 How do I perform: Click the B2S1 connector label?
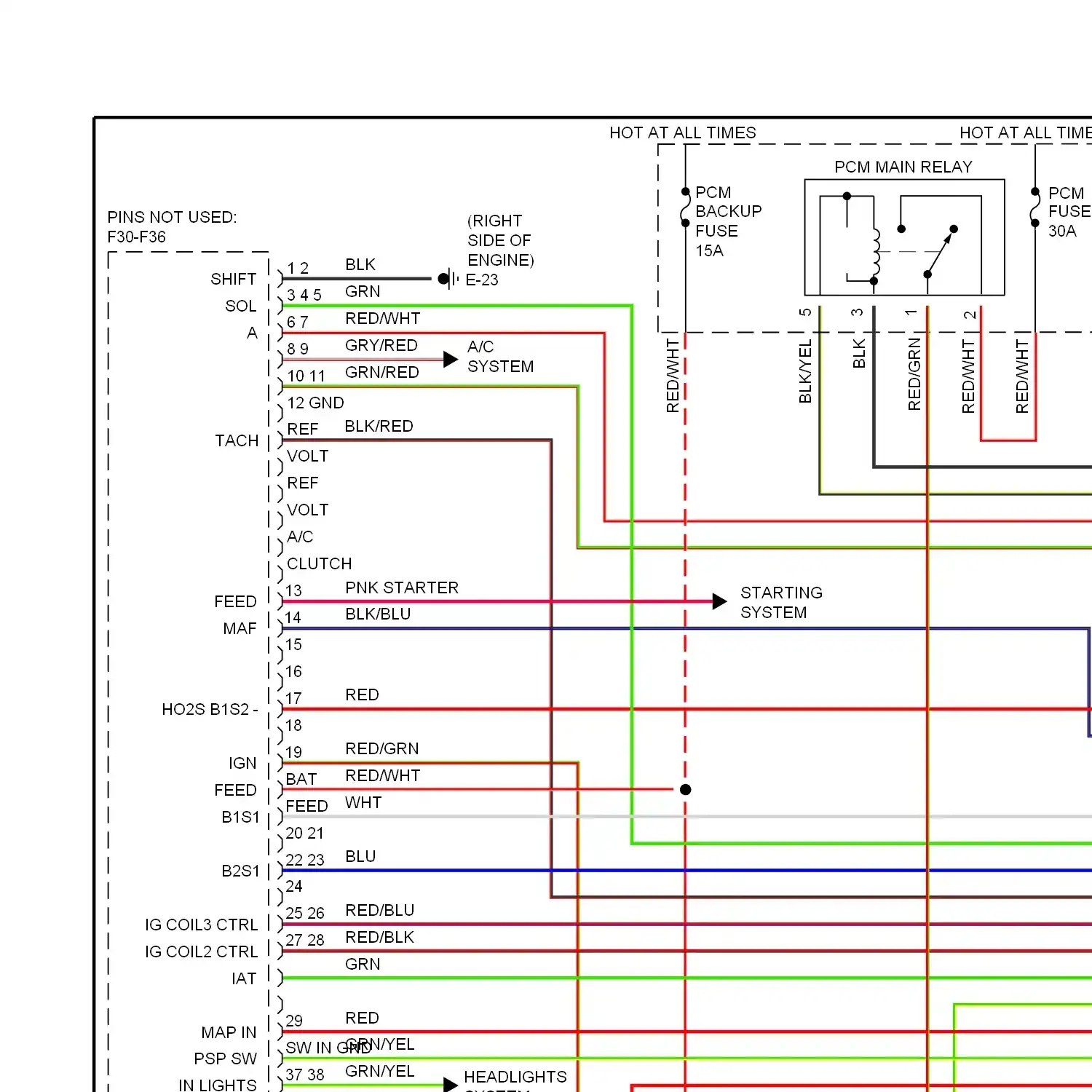240,871
